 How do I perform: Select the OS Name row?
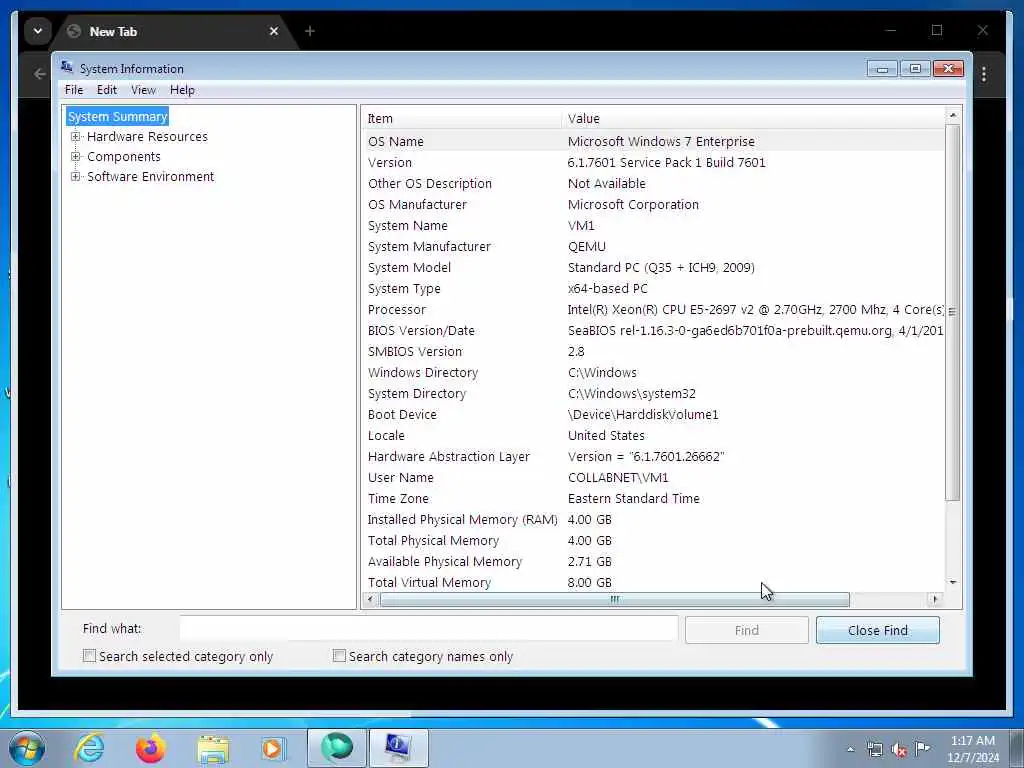pos(653,141)
